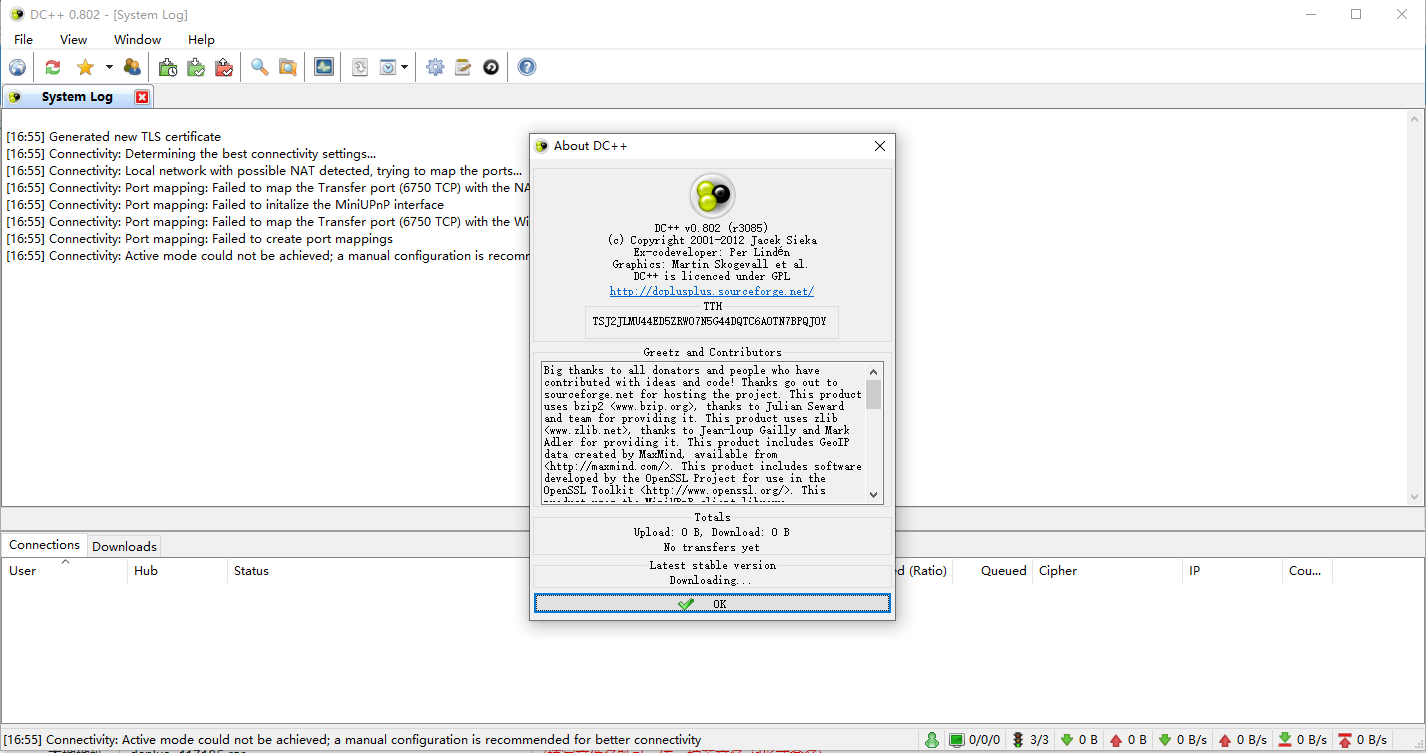Click the 'Determining the best connectivity settings' line

(191, 154)
